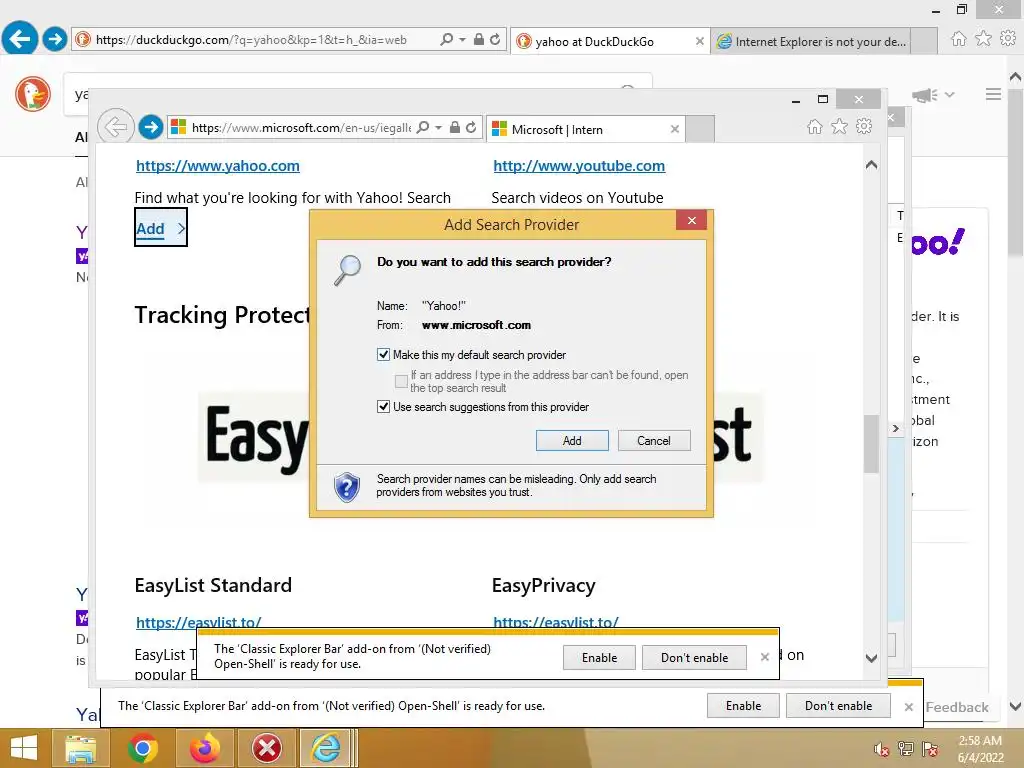Open new tab in DuckDuckGo window
1024x768 pixels.
tap(924, 40)
